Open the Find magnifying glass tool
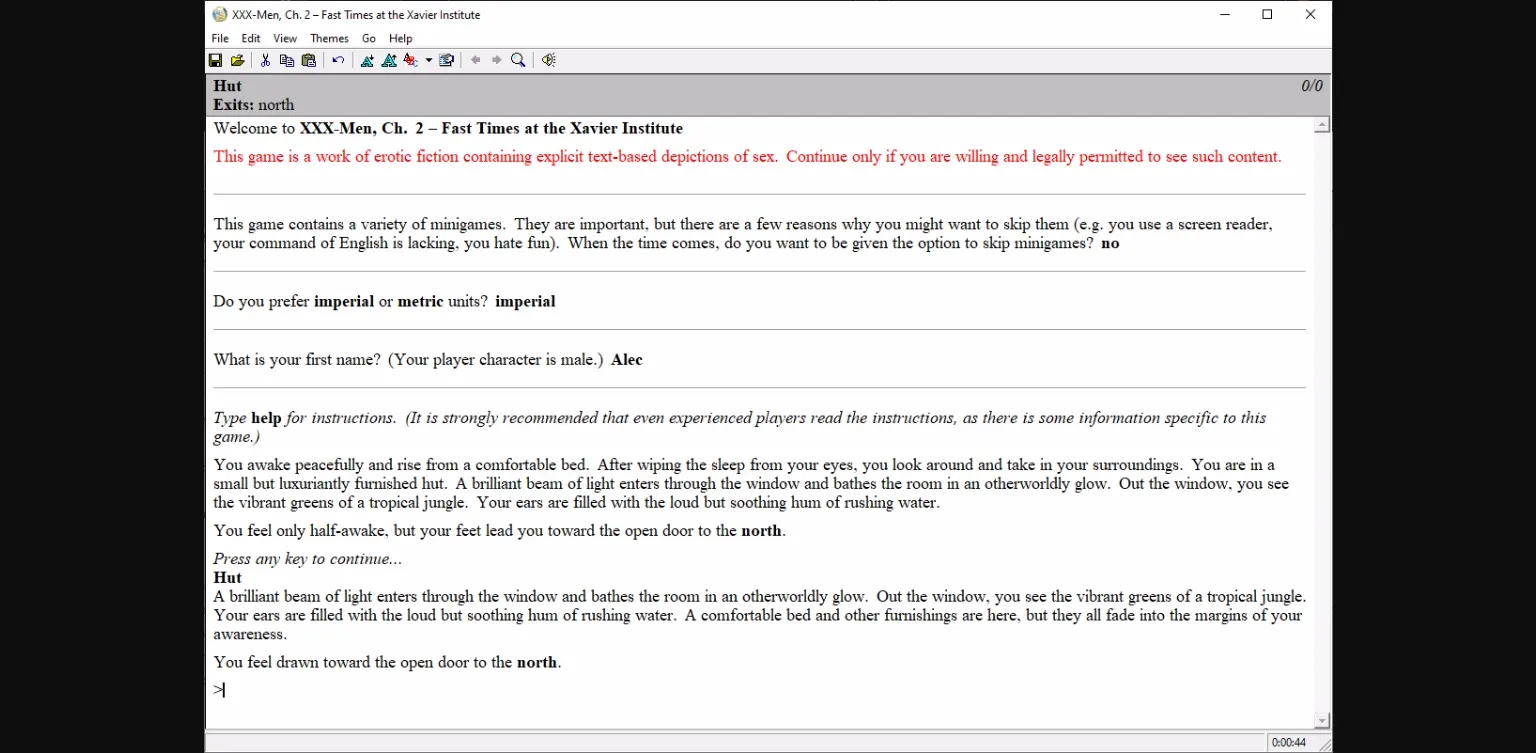This screenshot has width=1536, height=753. click(x=518, y=60)
